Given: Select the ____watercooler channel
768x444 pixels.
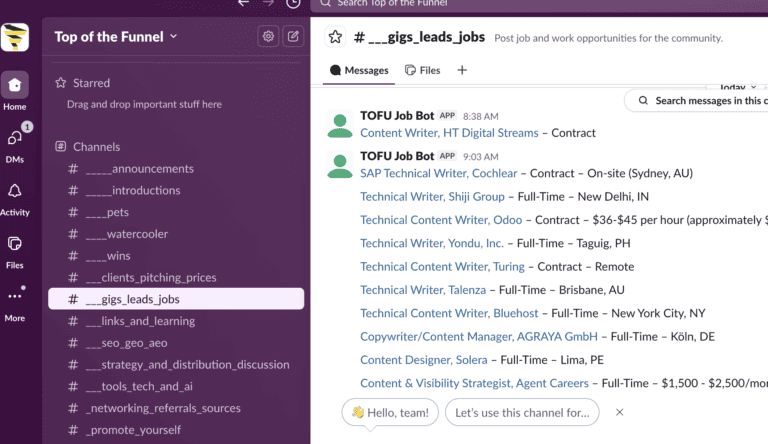Looking at the screenshot, I should click(126, 234).
